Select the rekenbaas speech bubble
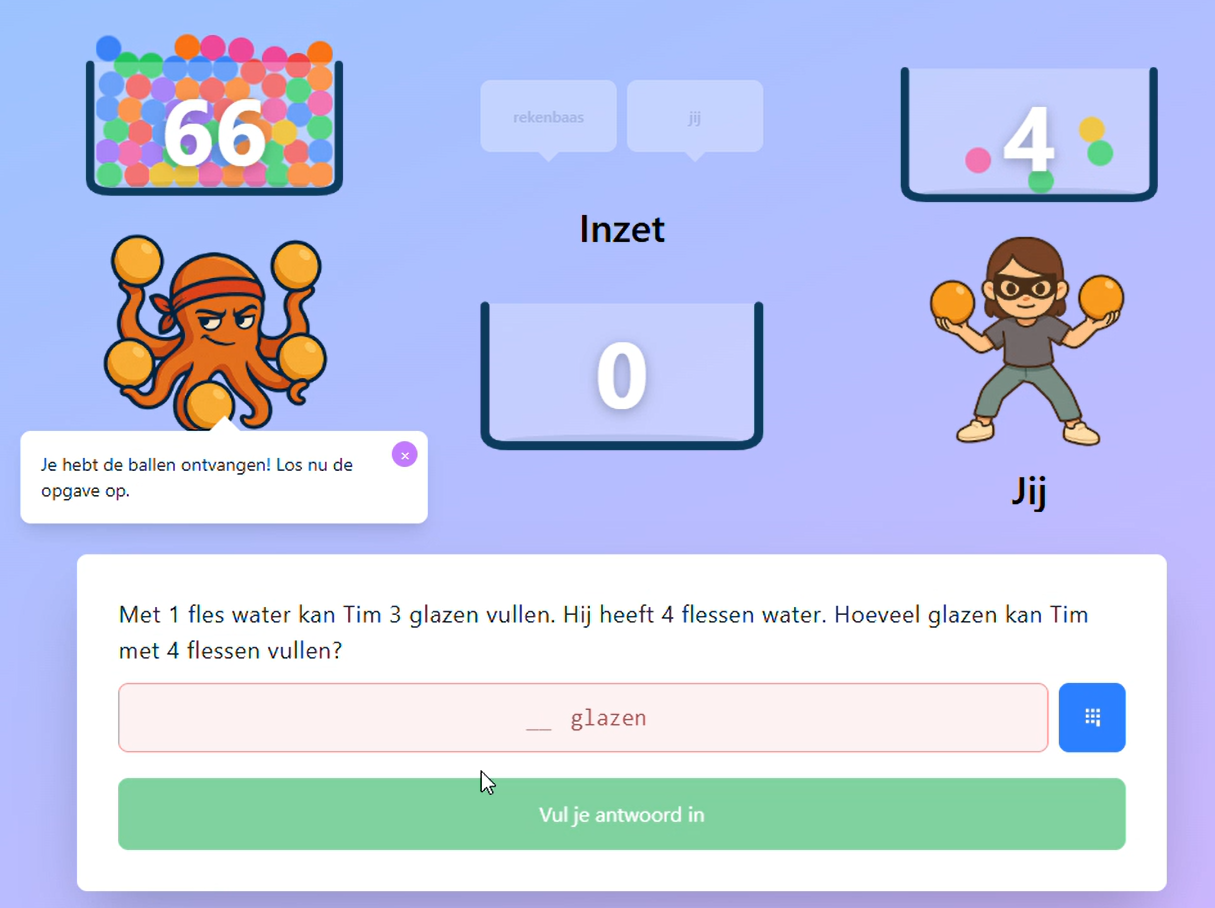The height and width of the screenshot is (908, 1215). 548,120
